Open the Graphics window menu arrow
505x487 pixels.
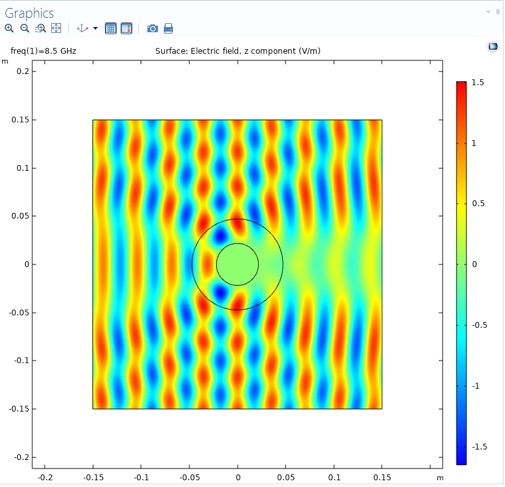pos(488,12)
